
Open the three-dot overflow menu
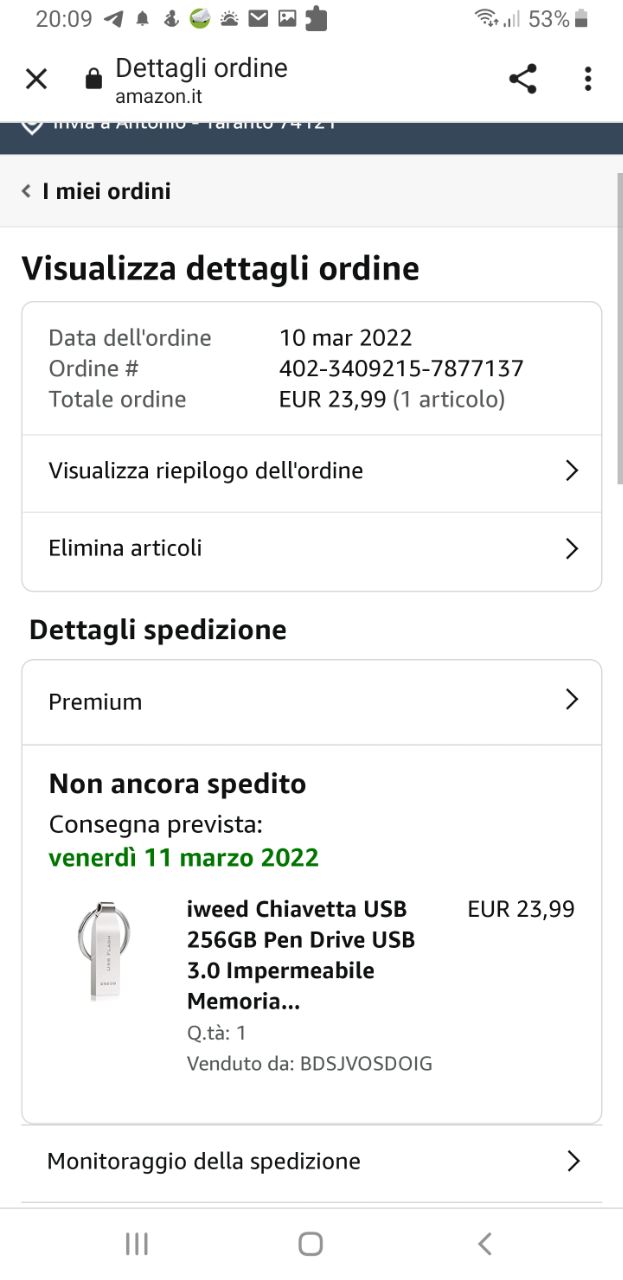click(588, 79)
